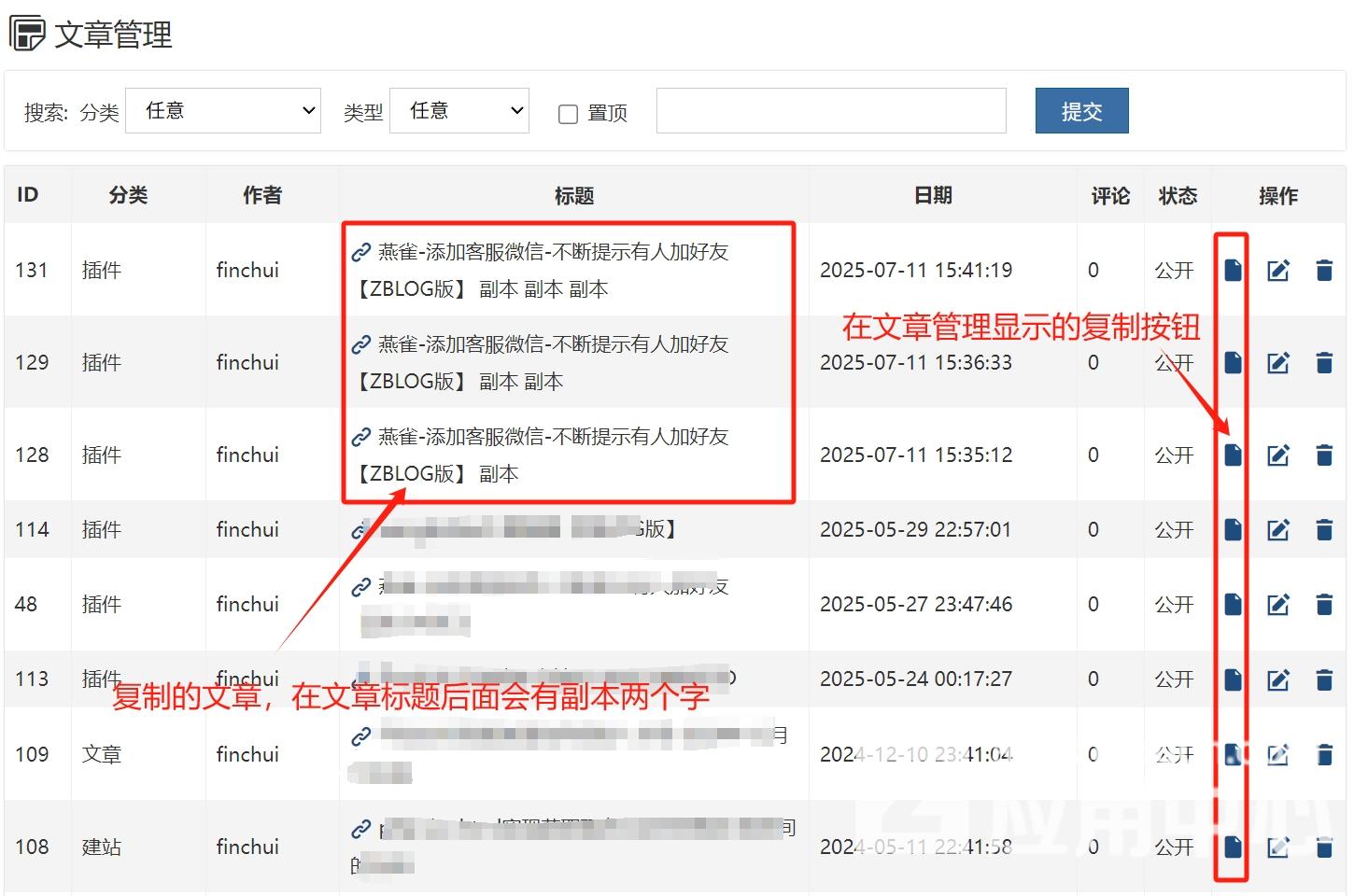The height and width of the screenshot is (896, 1354).
Task: Duplicate the article with ID 129
Action: (1233, 362)
